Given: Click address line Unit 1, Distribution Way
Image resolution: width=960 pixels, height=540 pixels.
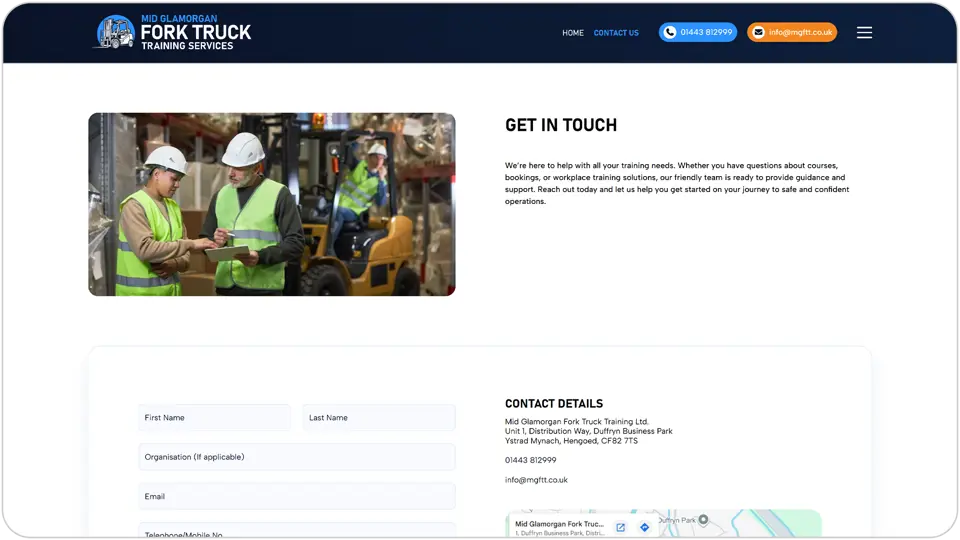Looking at the screenshot, I should click(x=588, y=431).
